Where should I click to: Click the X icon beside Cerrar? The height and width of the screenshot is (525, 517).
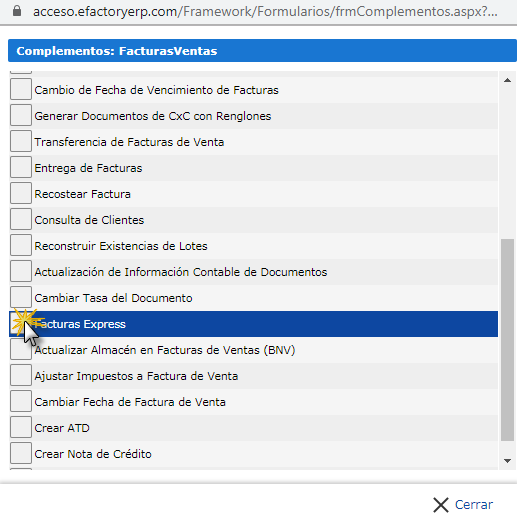(x=441, y=505)
